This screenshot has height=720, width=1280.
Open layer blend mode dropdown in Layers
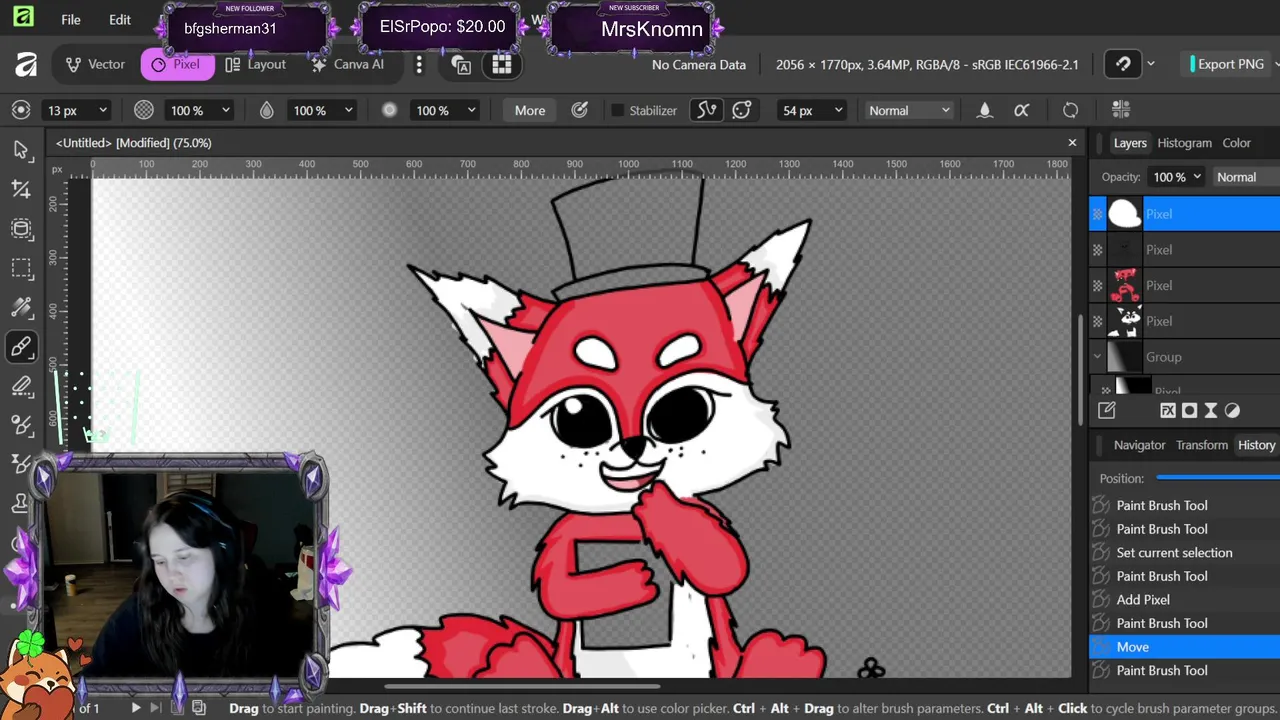tap(1245, 177)
